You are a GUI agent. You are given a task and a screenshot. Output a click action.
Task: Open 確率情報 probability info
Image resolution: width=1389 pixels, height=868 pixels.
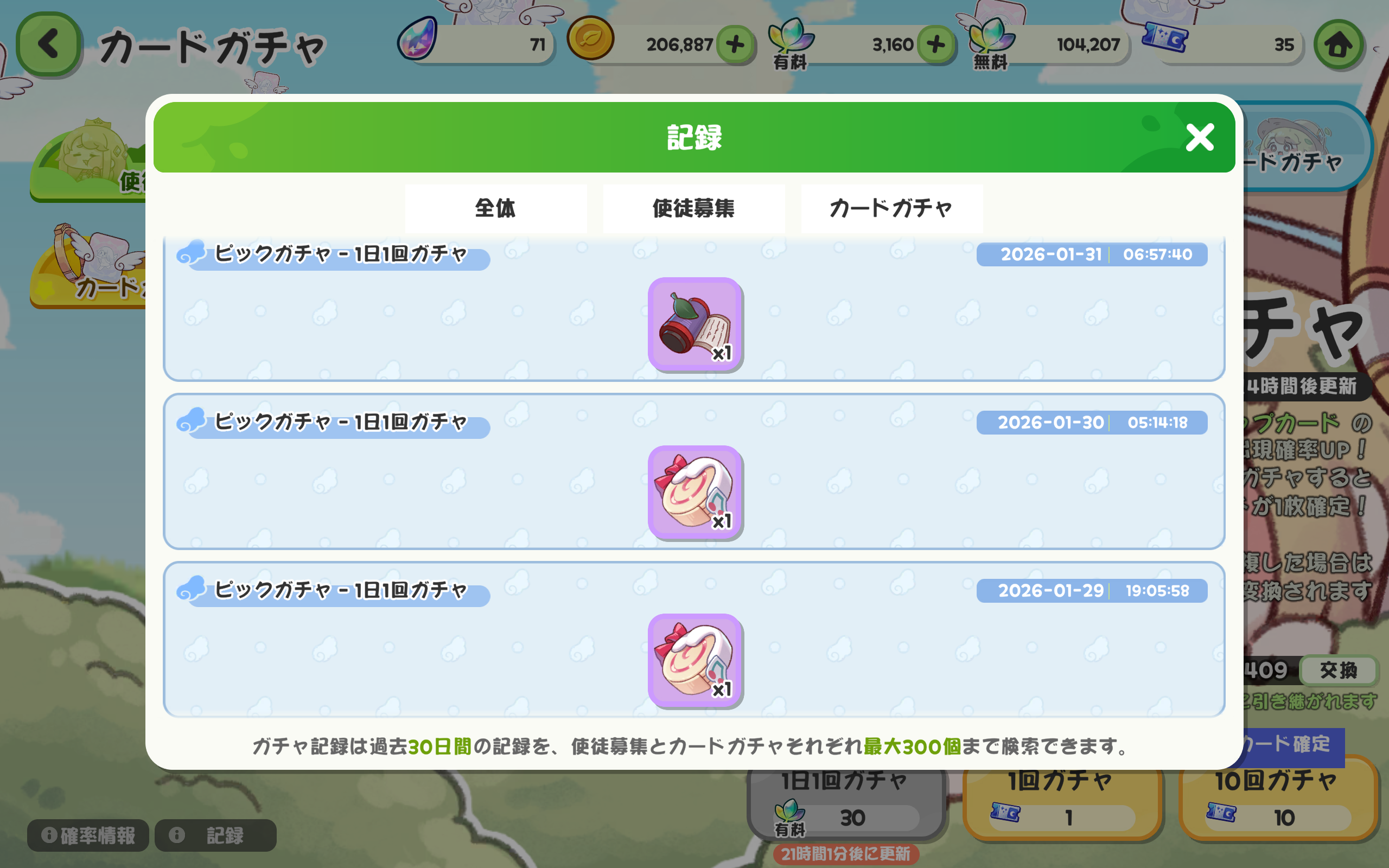(88, 835)
